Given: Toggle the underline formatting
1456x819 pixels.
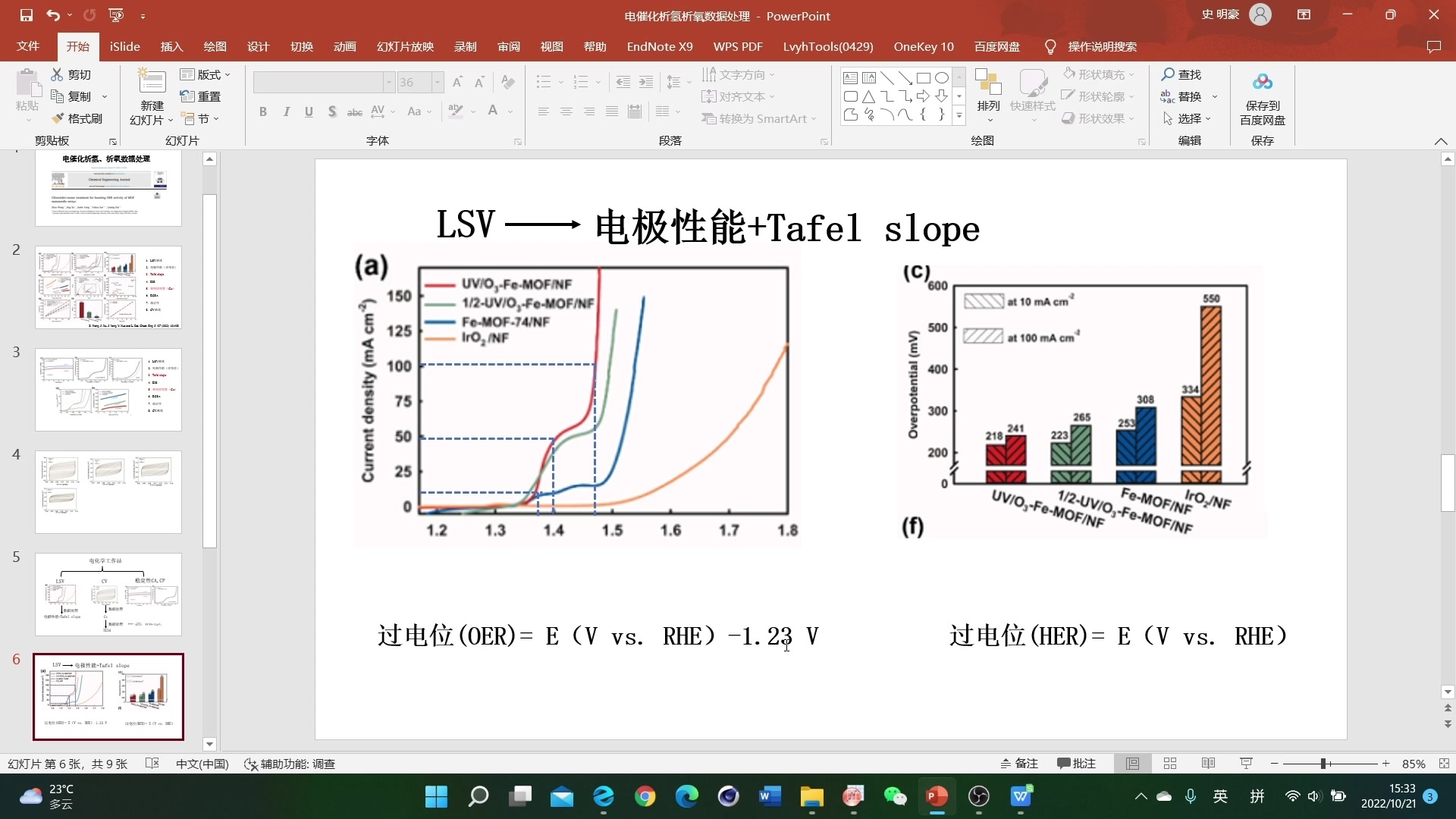Looking at the screenshot, I should 309,111.
